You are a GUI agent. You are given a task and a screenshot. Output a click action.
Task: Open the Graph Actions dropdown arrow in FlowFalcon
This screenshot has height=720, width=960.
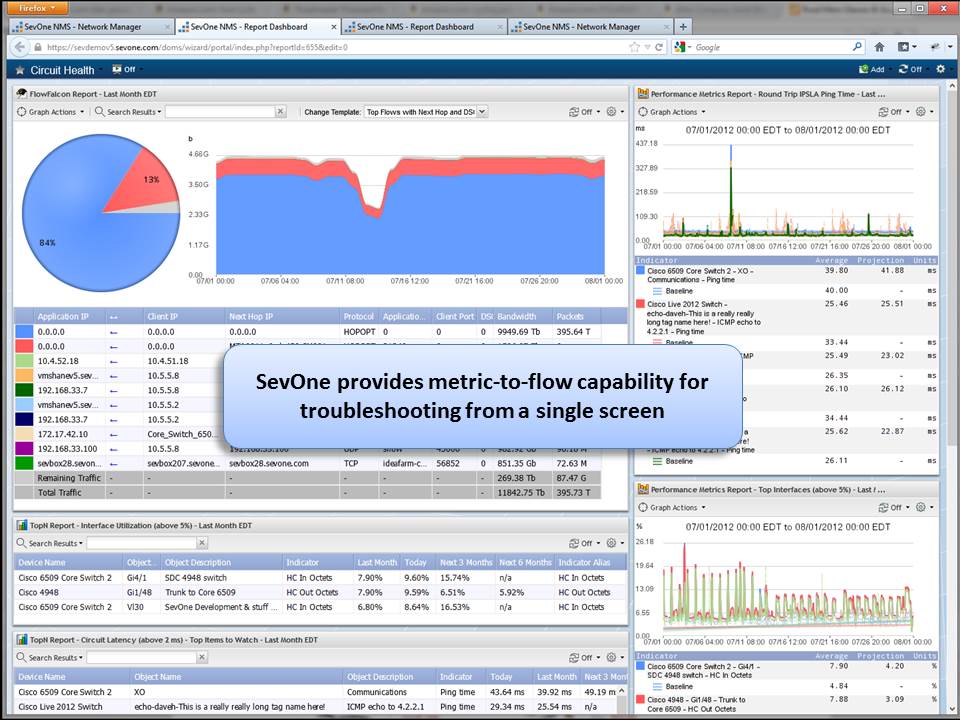click(82, 112)
